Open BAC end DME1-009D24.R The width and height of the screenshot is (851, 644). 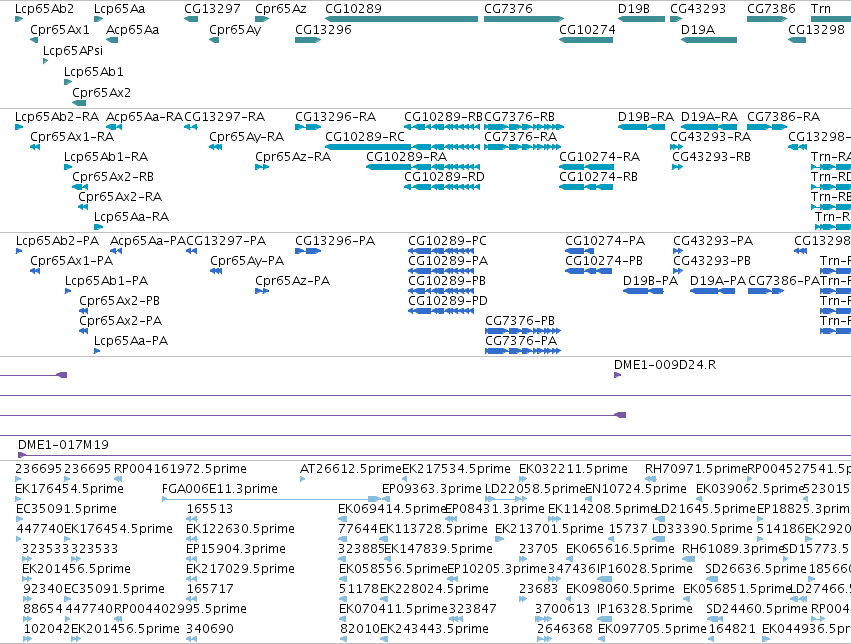[618, 375]
